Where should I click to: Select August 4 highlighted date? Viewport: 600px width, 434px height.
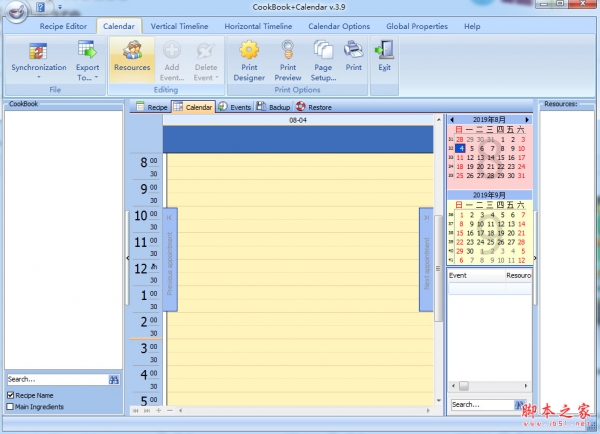coord(460,148)
